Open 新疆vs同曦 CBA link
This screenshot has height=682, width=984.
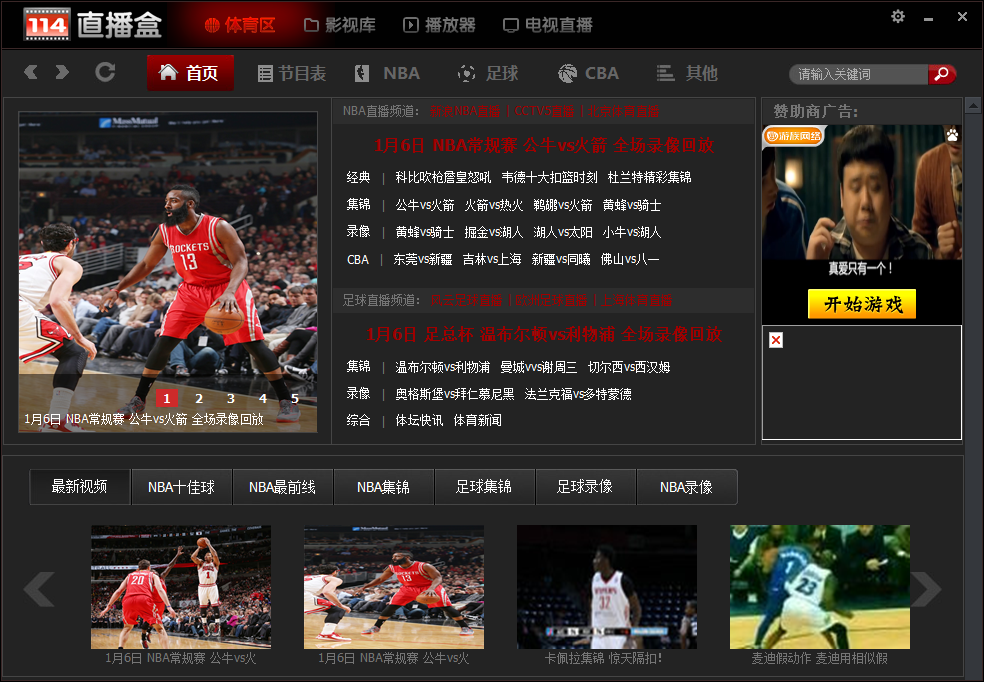coord(561,259)
